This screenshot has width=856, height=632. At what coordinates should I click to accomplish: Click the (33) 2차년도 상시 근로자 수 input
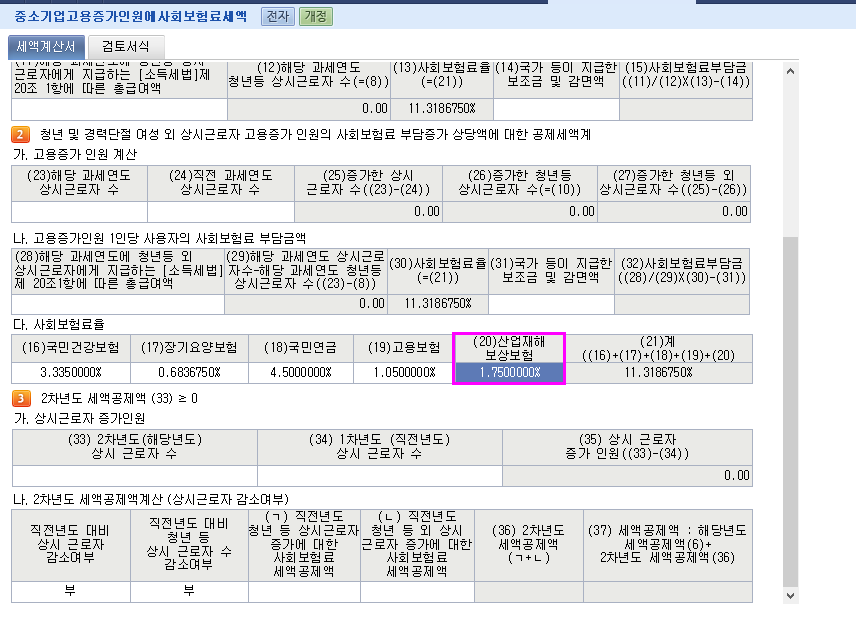pos(135,476)
